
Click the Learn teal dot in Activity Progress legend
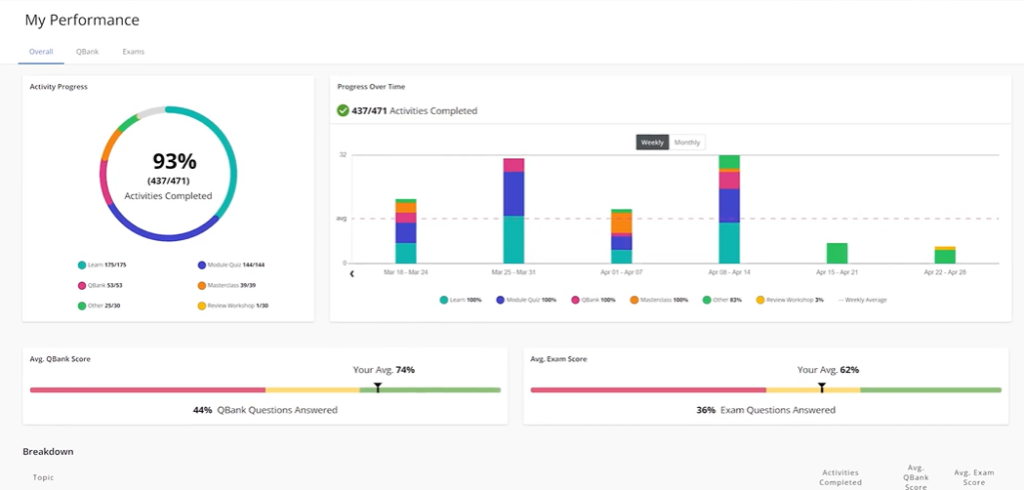point(82,265)
